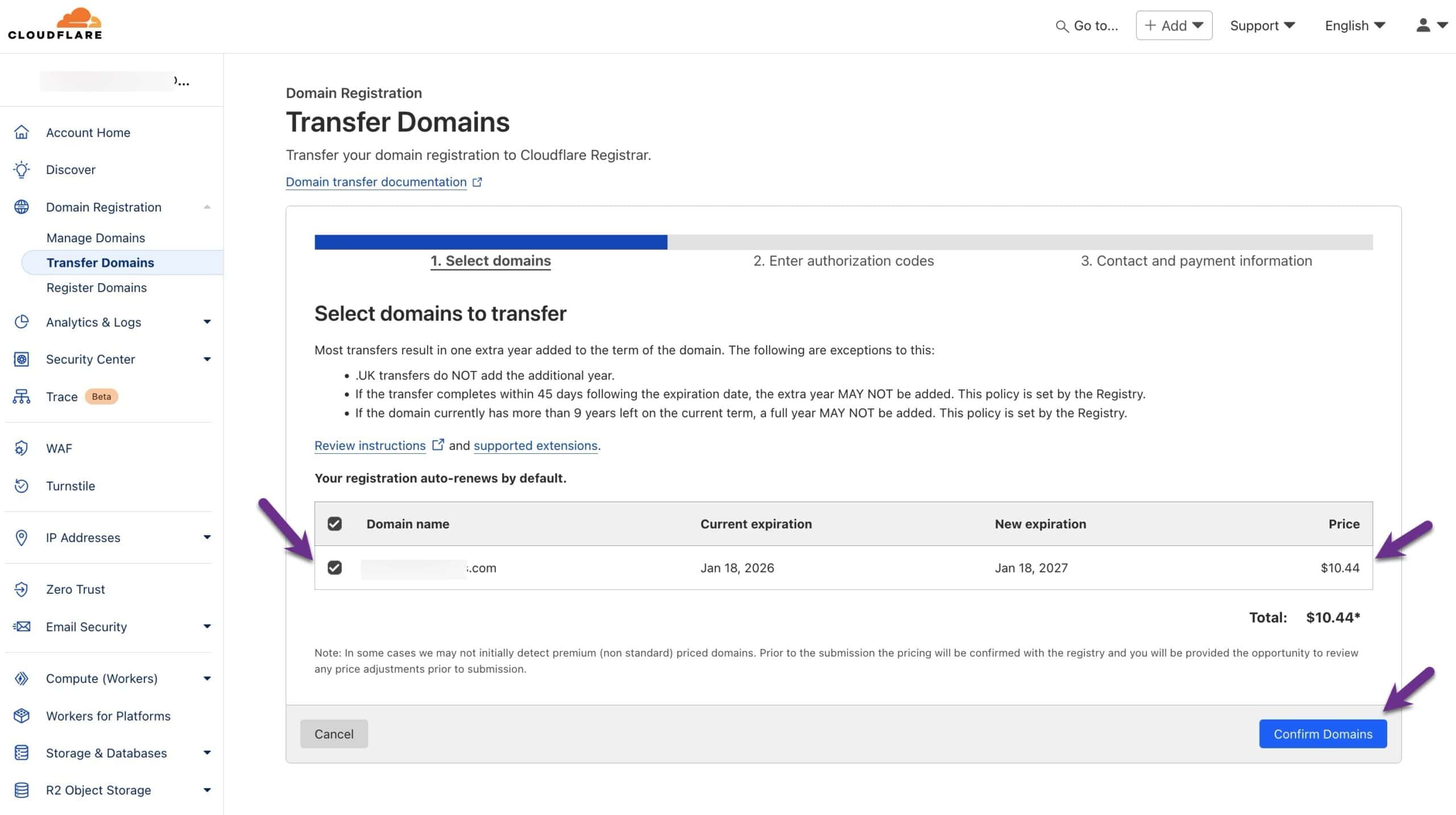The image size is (1456, 815).
Task: Click the Email Security envelope icon
Action: [22, 627]
